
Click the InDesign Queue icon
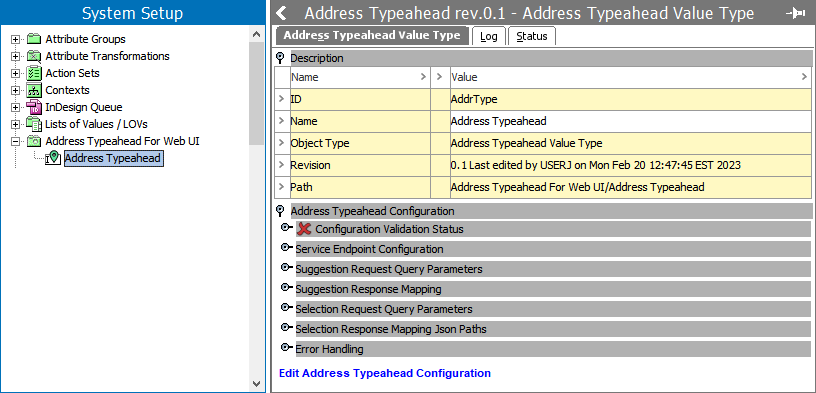click(x=34, y=108)
